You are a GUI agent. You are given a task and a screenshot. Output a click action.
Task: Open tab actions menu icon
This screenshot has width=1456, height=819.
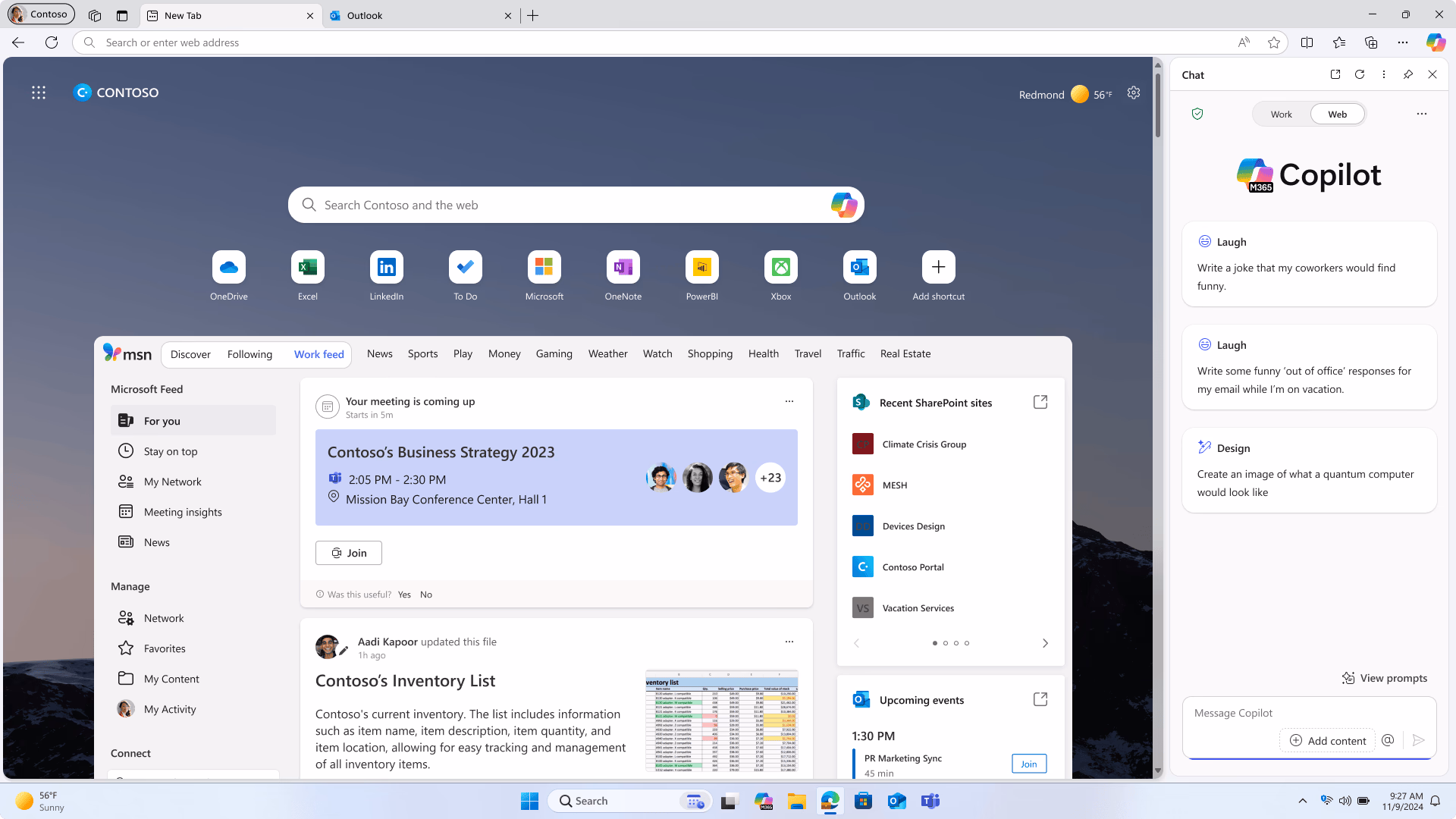point(122,15)
